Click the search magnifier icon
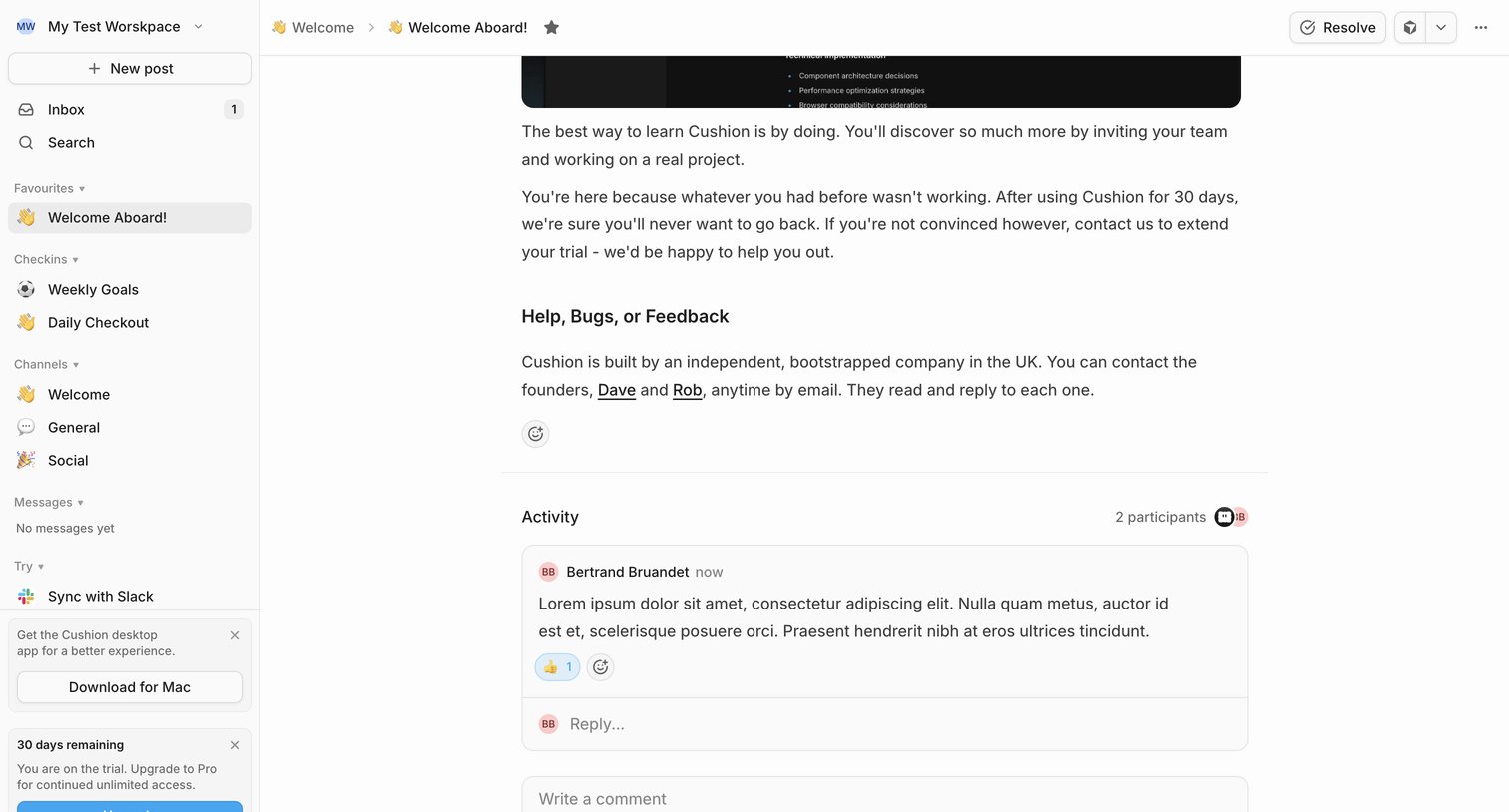 26,143
